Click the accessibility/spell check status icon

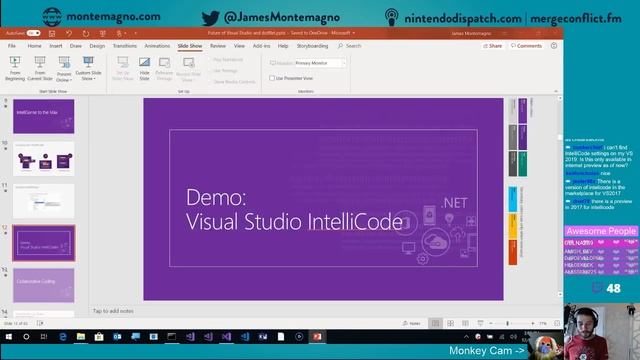(x=40, y=323)
